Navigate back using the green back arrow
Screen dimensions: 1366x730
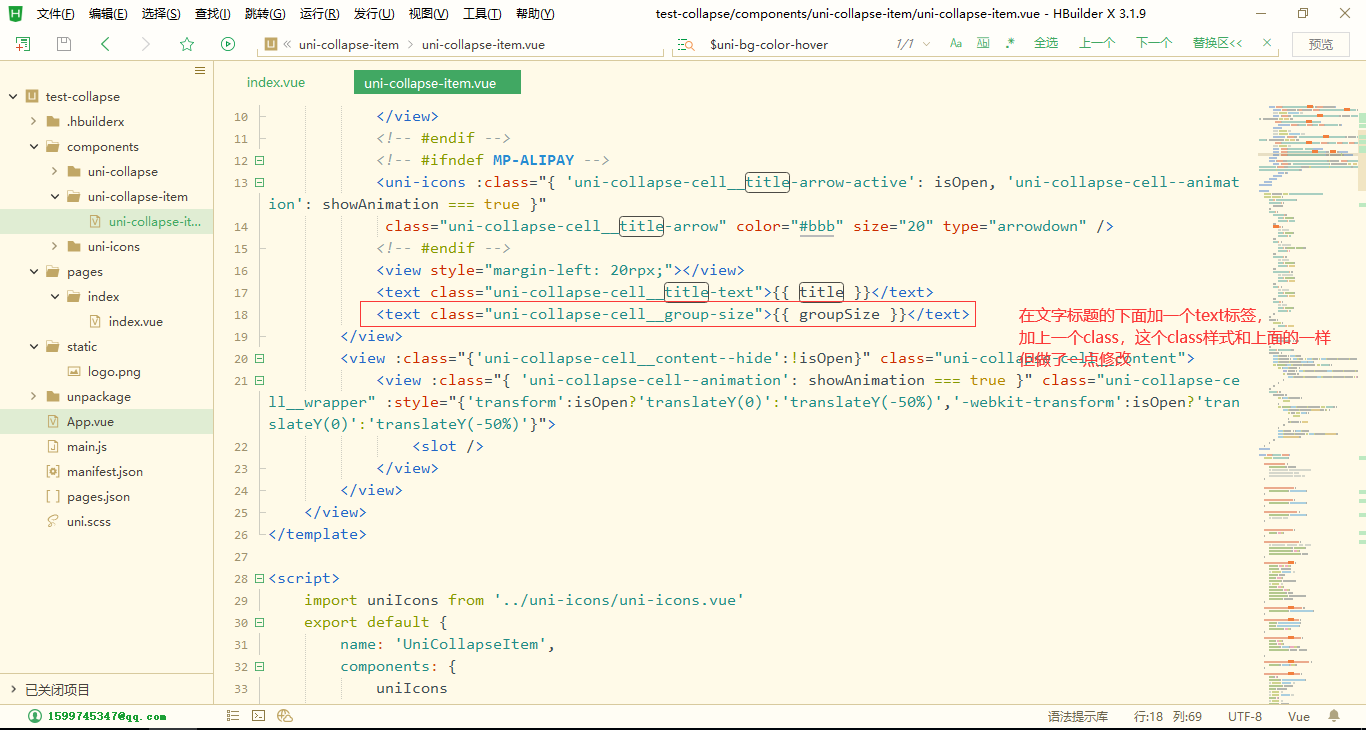point(105,44)
